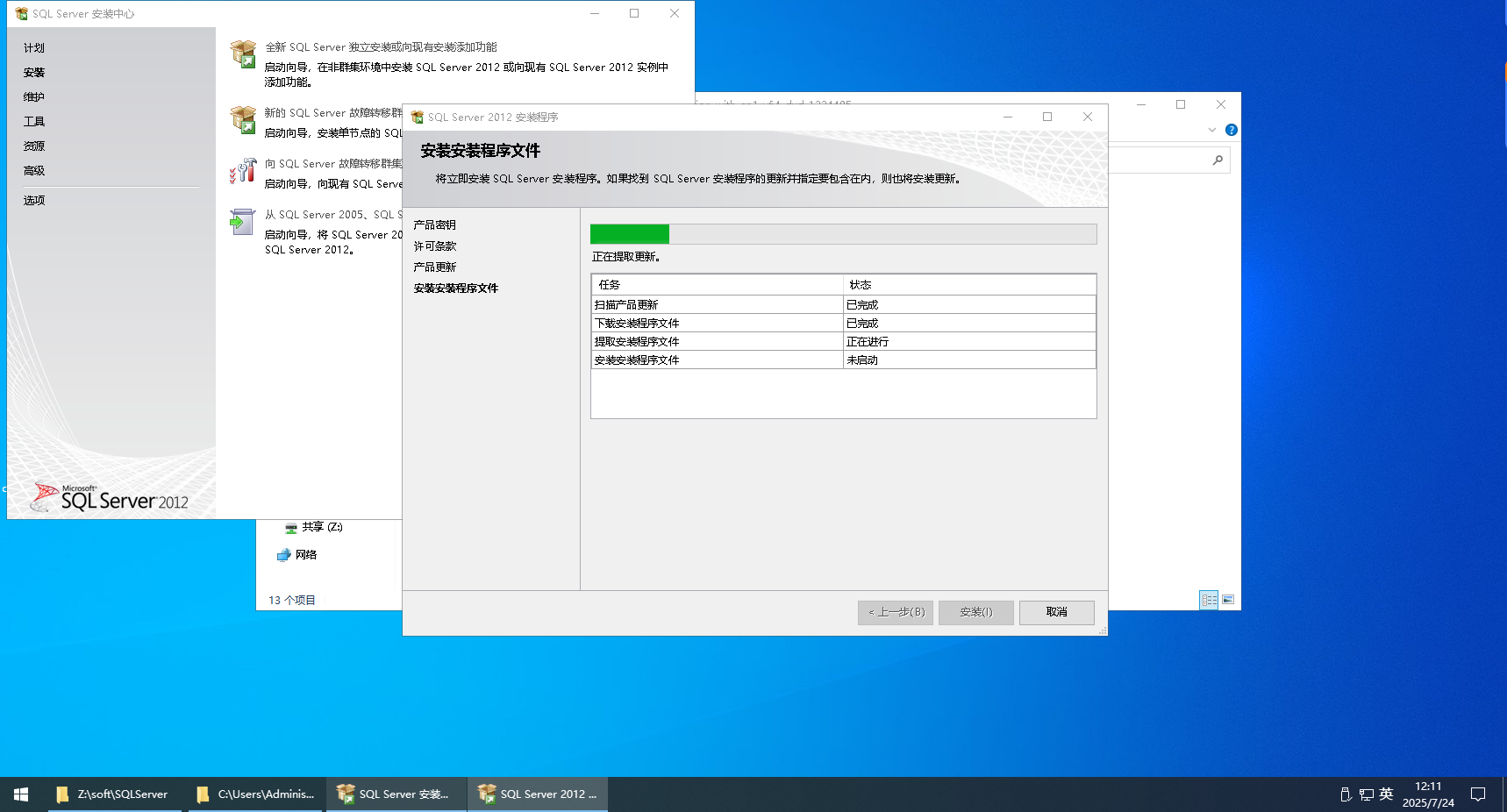Viewport: 1507px width, 812px height.
Task: Switch to Z:\soft\SQLServer taskbar window
Action: (114, 794)
